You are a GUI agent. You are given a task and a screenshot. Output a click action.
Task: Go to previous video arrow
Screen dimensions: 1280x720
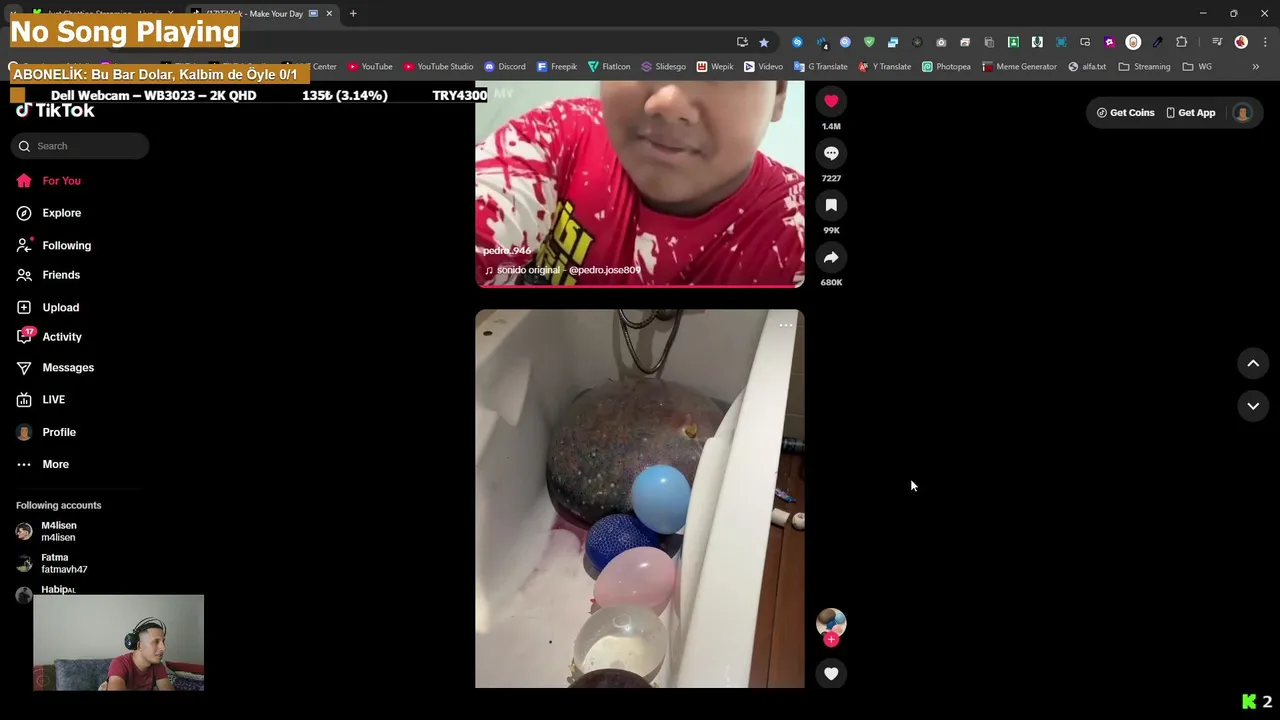1253,364
